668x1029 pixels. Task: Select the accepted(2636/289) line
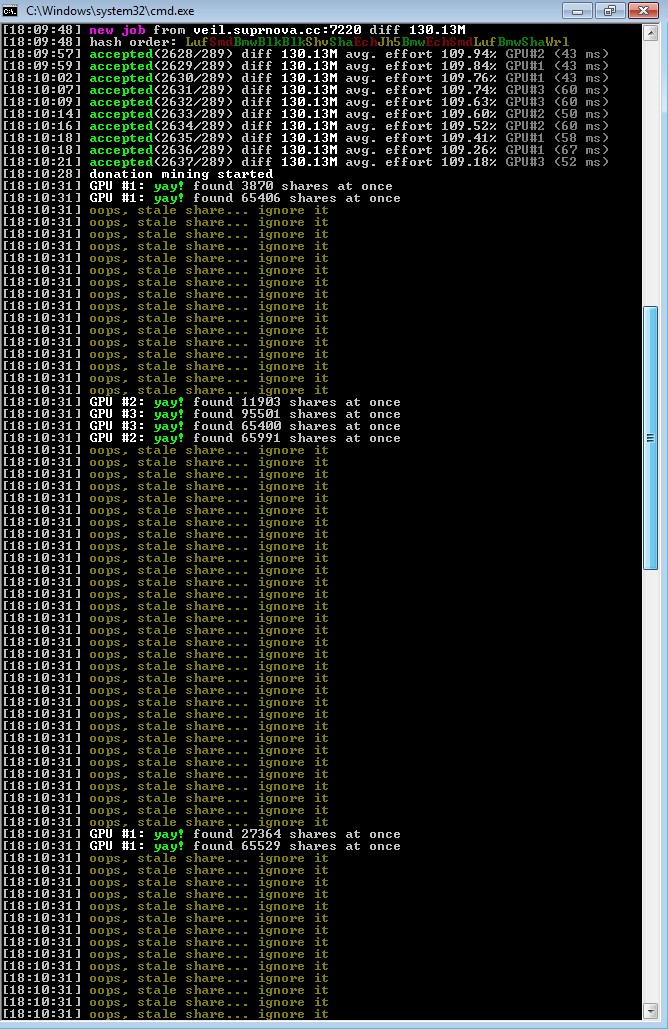pyautogui.click(x=306, y=150)
